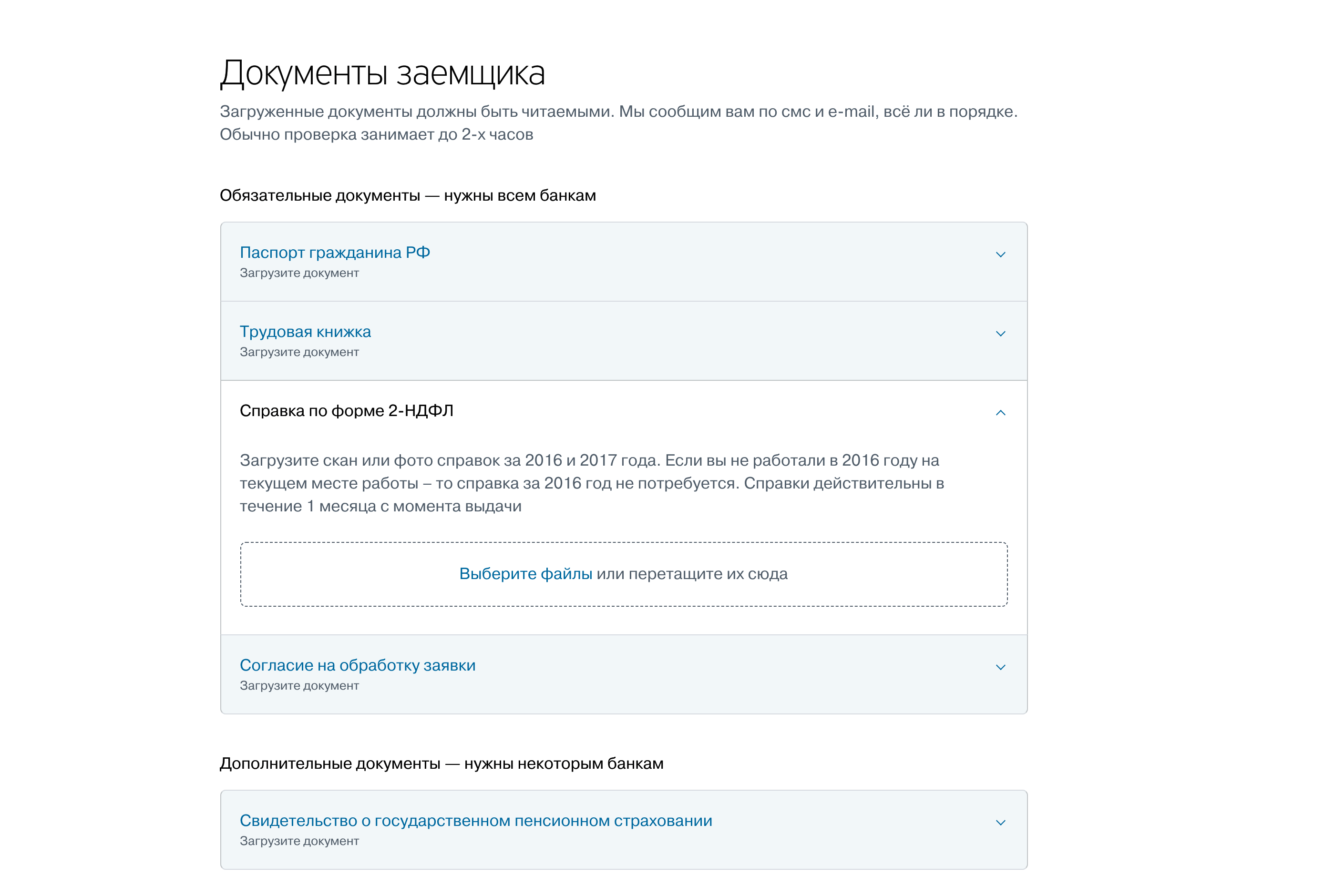This screenshot has width=1335, height=896.
Task: Open the Трудовая книжка title
Action: [305, 331]
